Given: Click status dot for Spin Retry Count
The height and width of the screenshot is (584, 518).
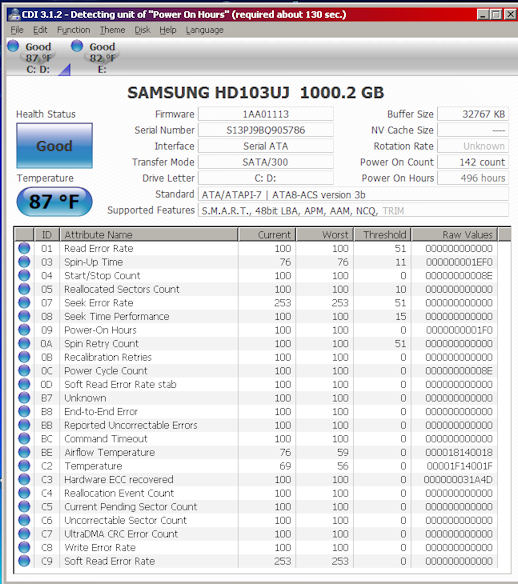Looking at the screenshot, I should click(x=24, y=343).
